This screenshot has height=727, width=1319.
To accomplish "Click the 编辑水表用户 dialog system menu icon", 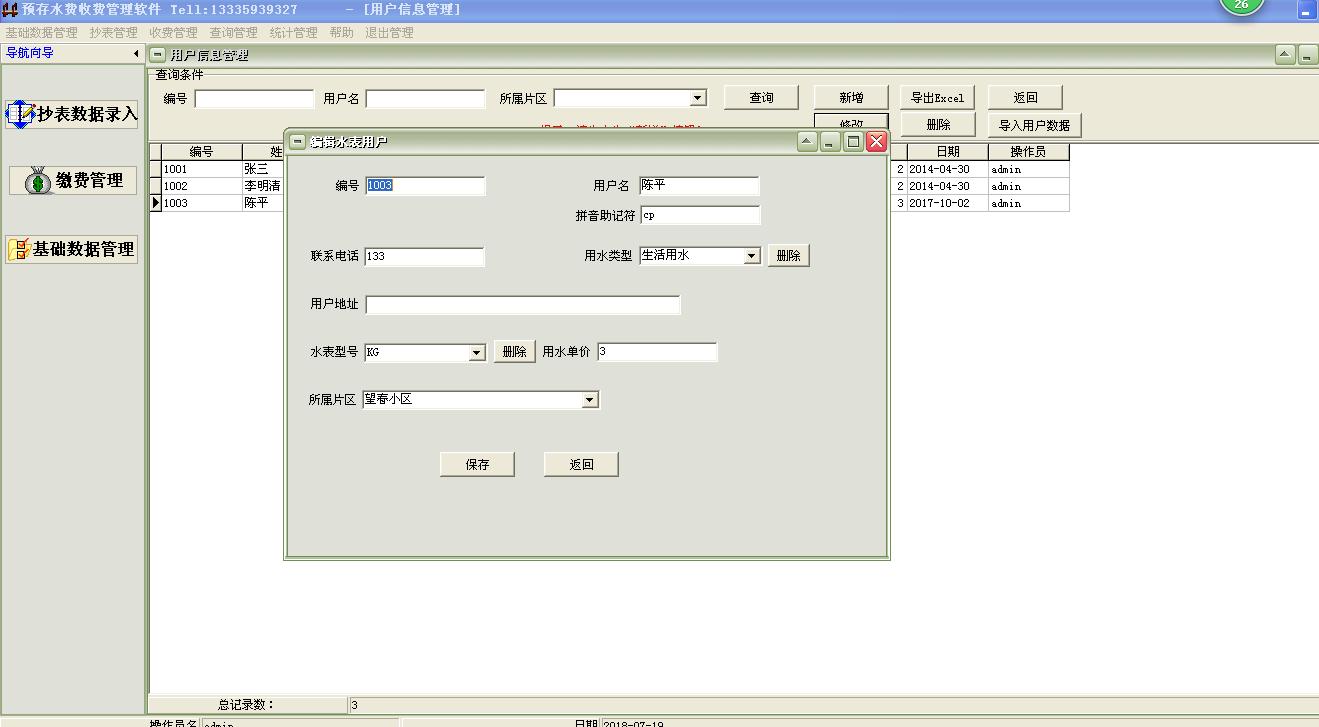I will click(297, 142).
